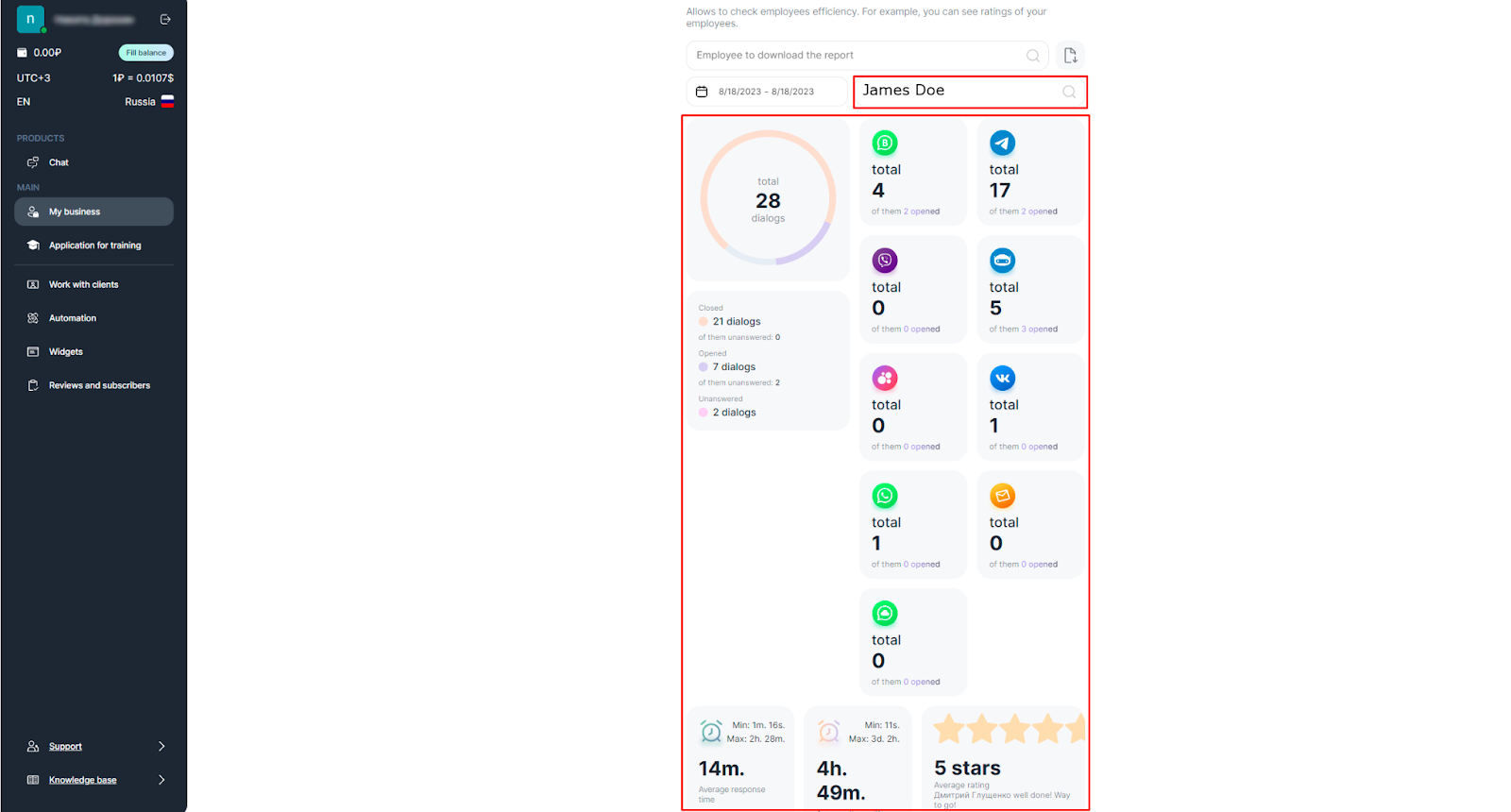Expand the Support chevron arrow
1511x812 pixels.
pyautogui.click(x=161, y=747)
